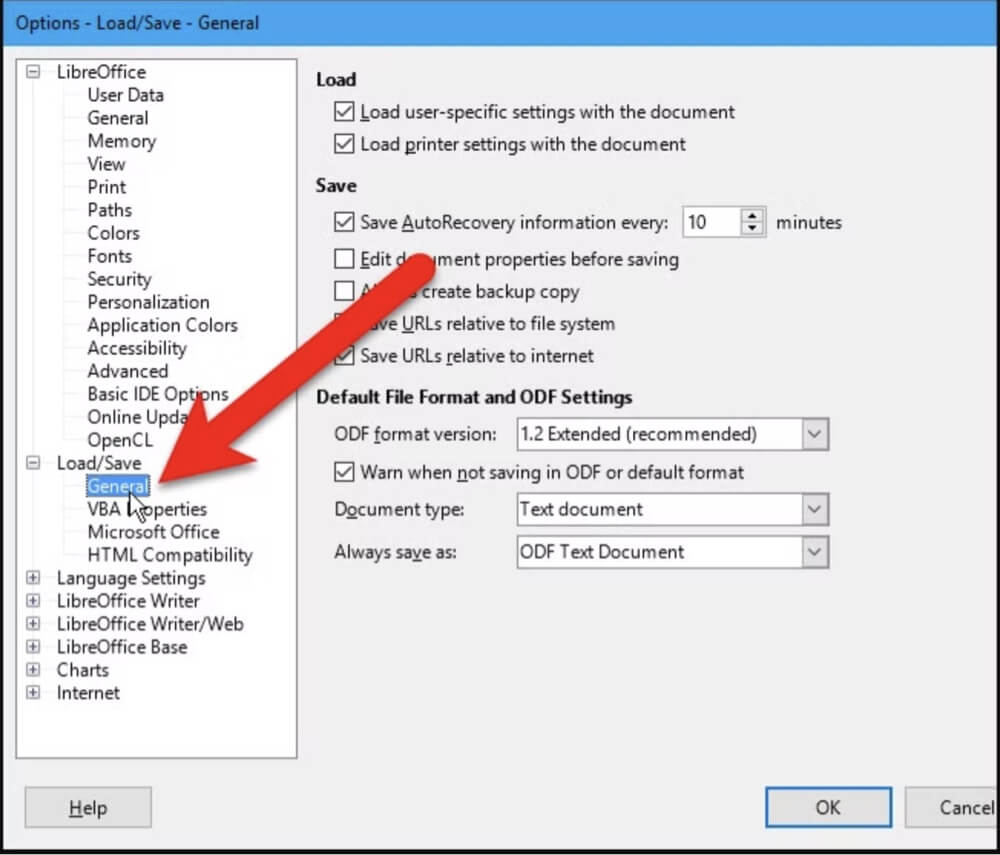Open the ODF format version dropdown
This screenshot has height=855, width=1000.
pos(815,434)
